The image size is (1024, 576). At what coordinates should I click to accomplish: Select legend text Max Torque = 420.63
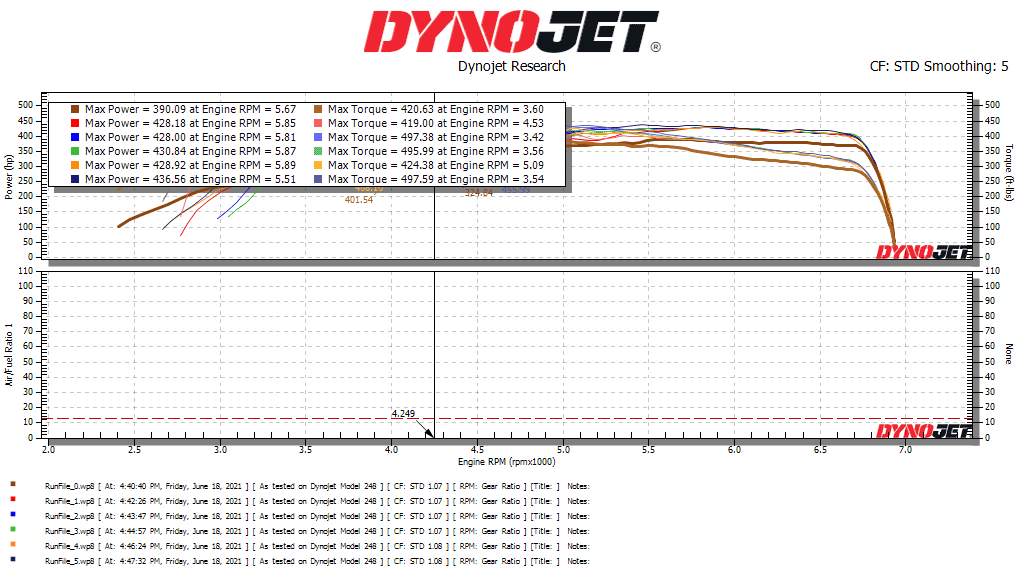pyautogui.click(x=381, y=109)
